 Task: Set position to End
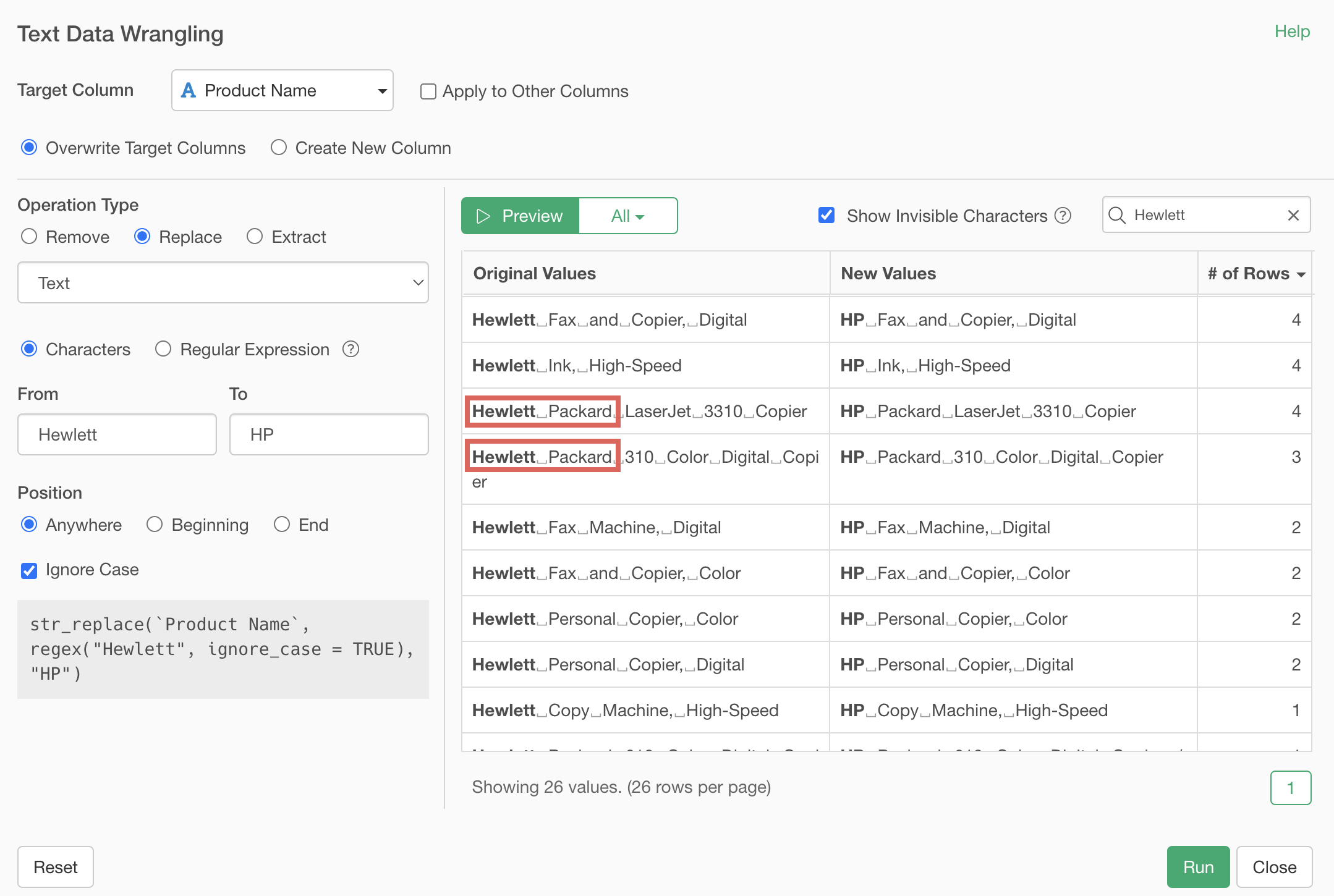282,525
